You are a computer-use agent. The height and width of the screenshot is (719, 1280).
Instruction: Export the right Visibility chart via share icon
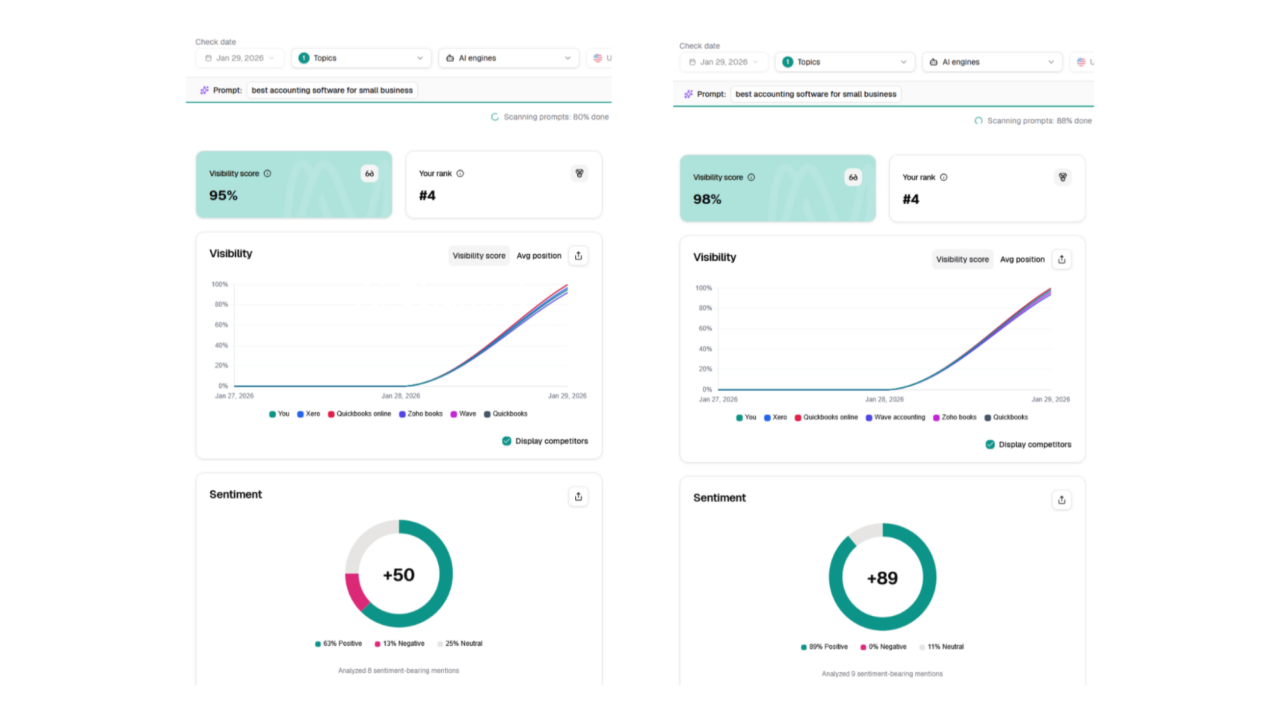1062,259
